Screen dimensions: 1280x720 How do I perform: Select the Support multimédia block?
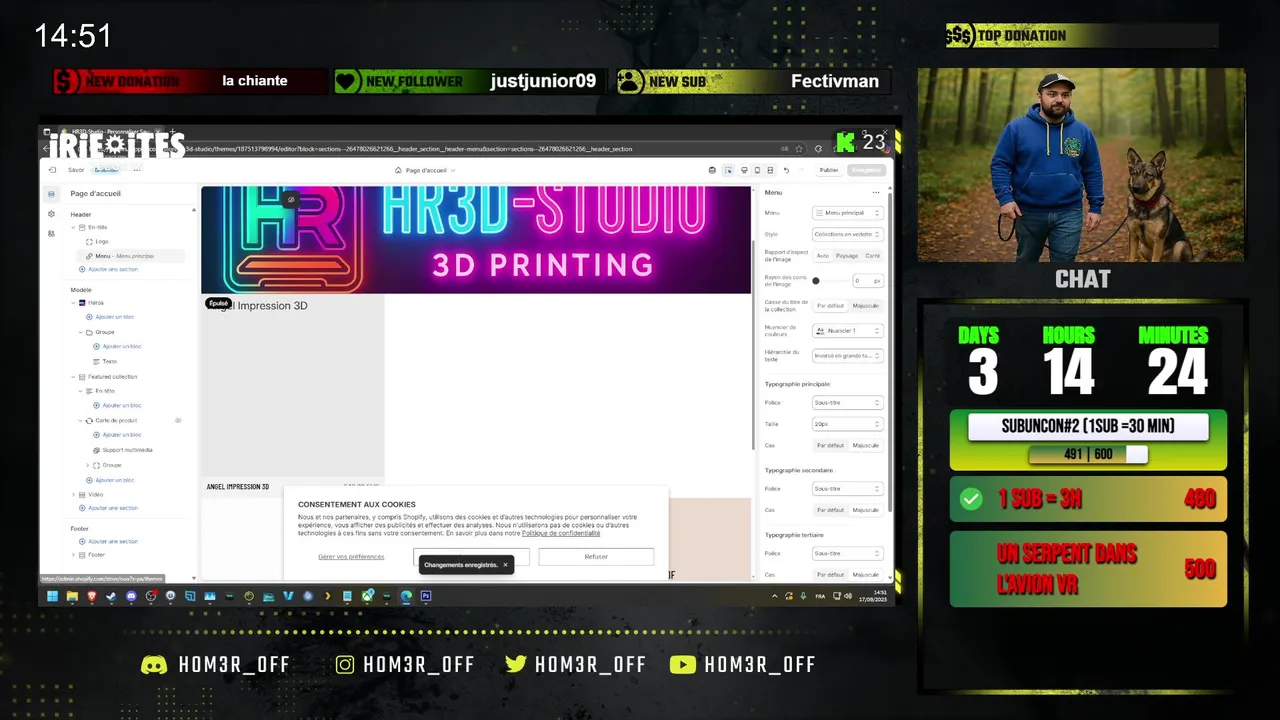[127, 450]
